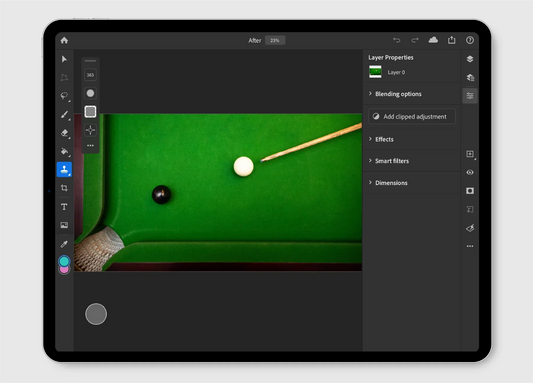Toggle the Layer Properties panel
Screen dimensions: 533x383
click(x=470, y=96)
